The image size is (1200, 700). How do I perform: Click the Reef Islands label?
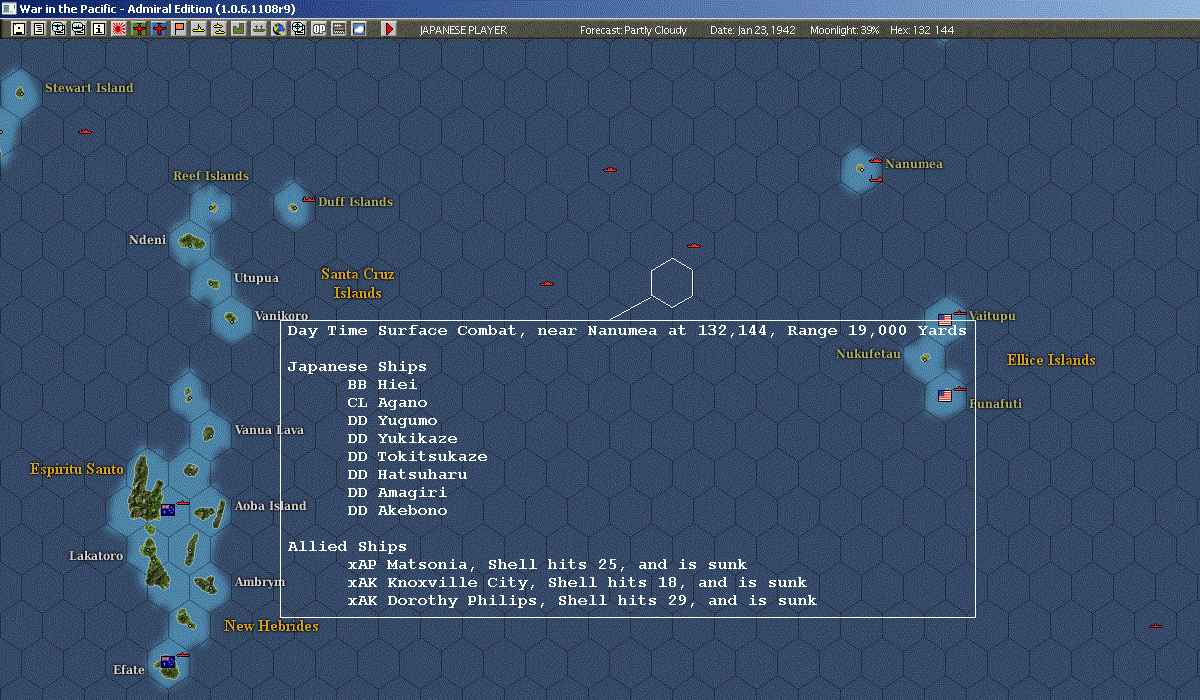[211, 176]
